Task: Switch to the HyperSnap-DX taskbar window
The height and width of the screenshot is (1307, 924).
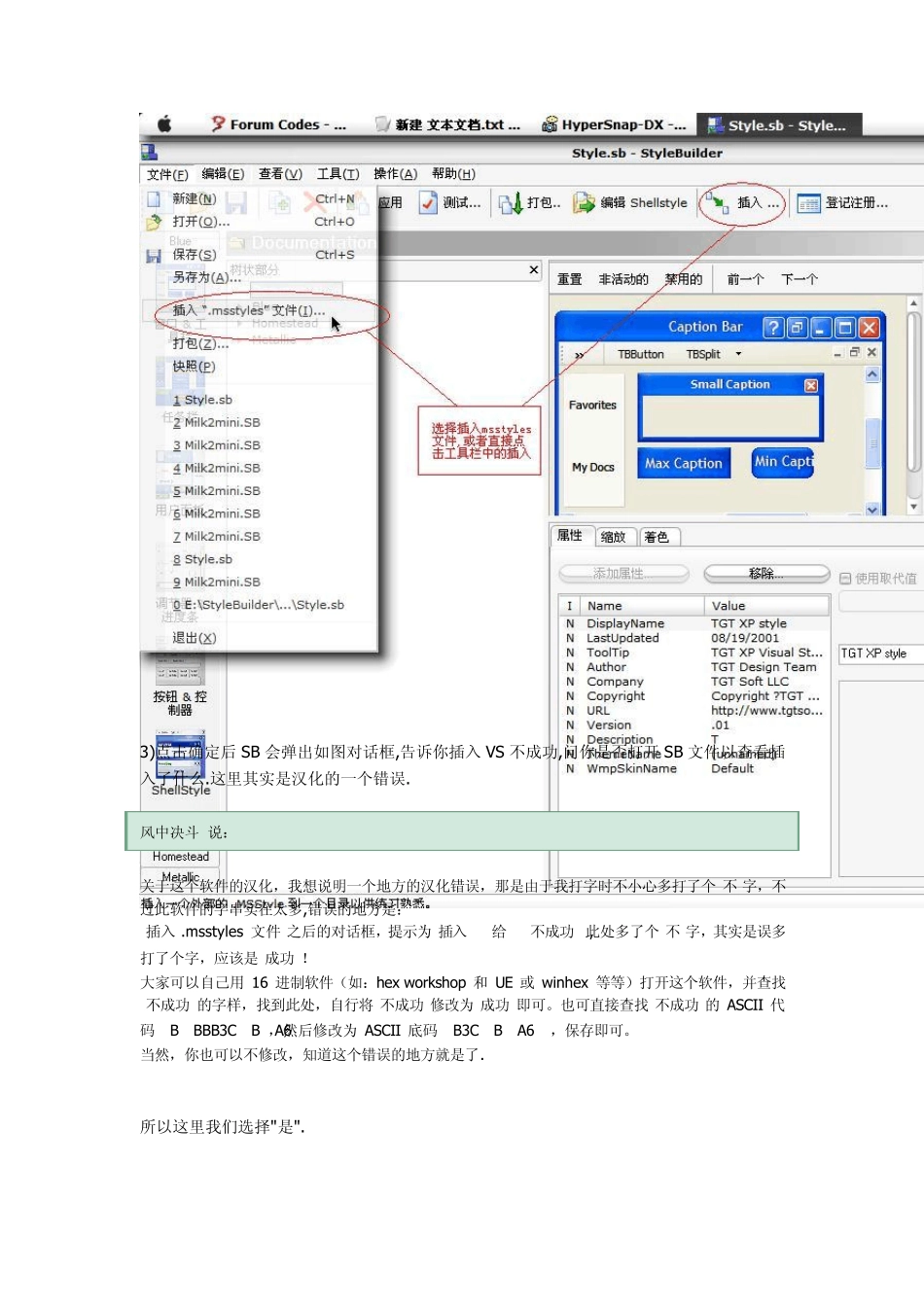Action: point(614,124)
